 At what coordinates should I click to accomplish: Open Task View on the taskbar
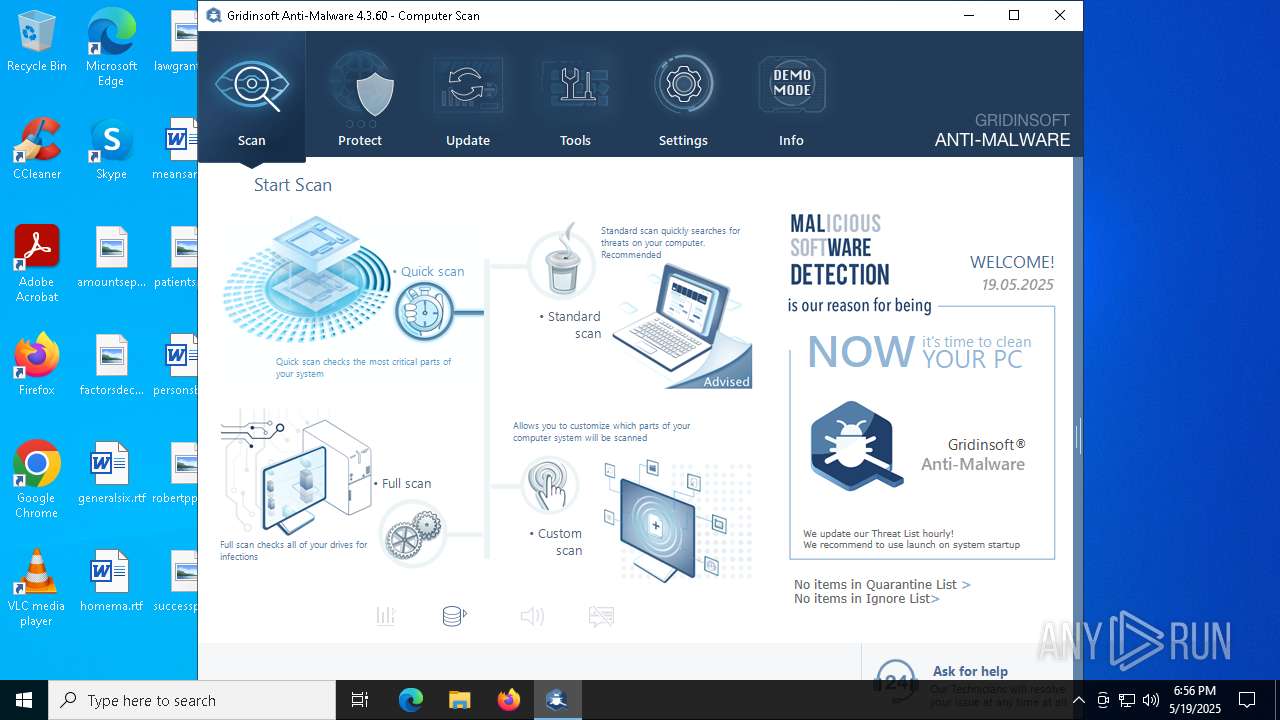point(360,700)
